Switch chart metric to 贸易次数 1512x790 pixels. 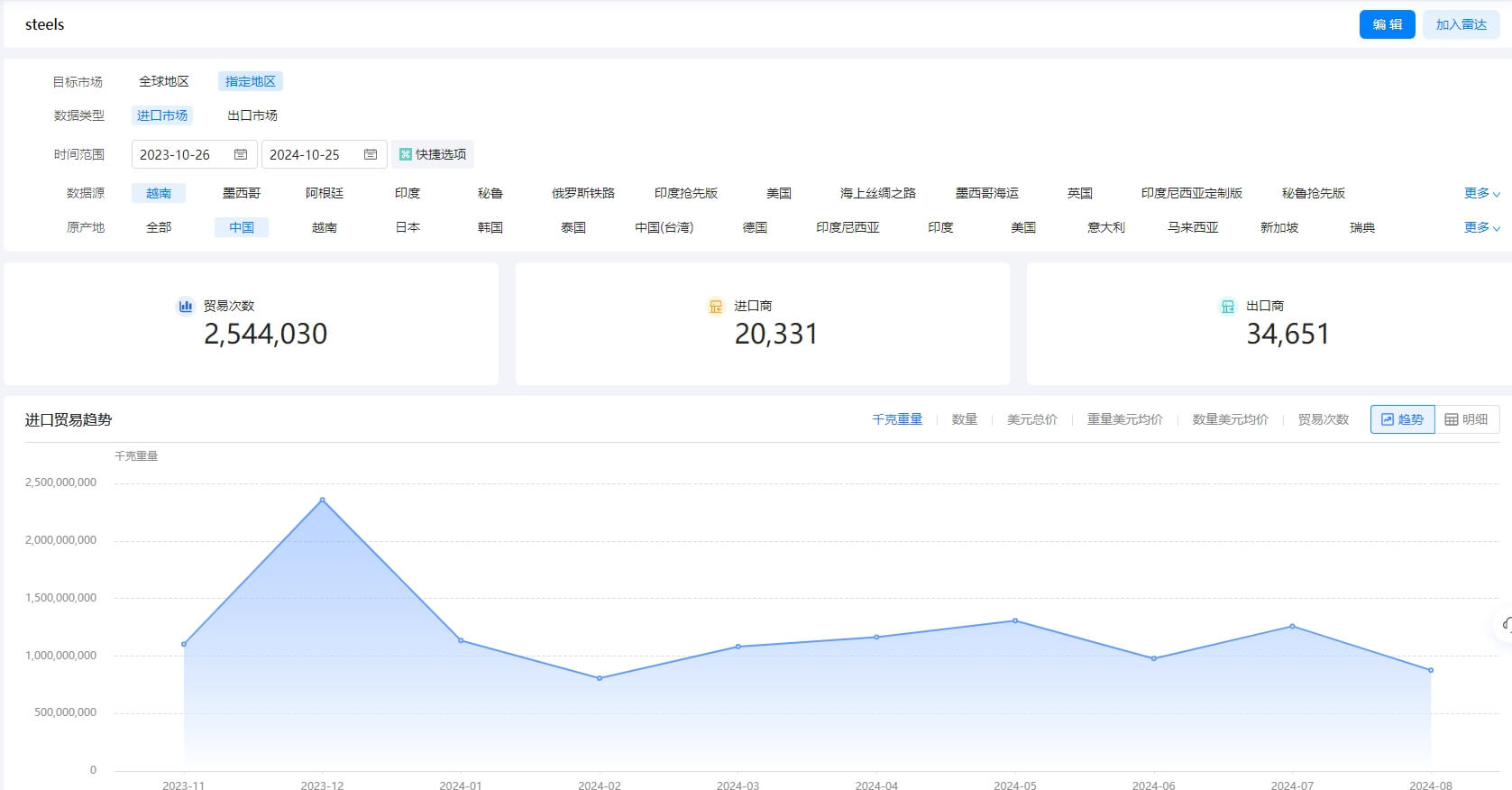point(1324,419)
